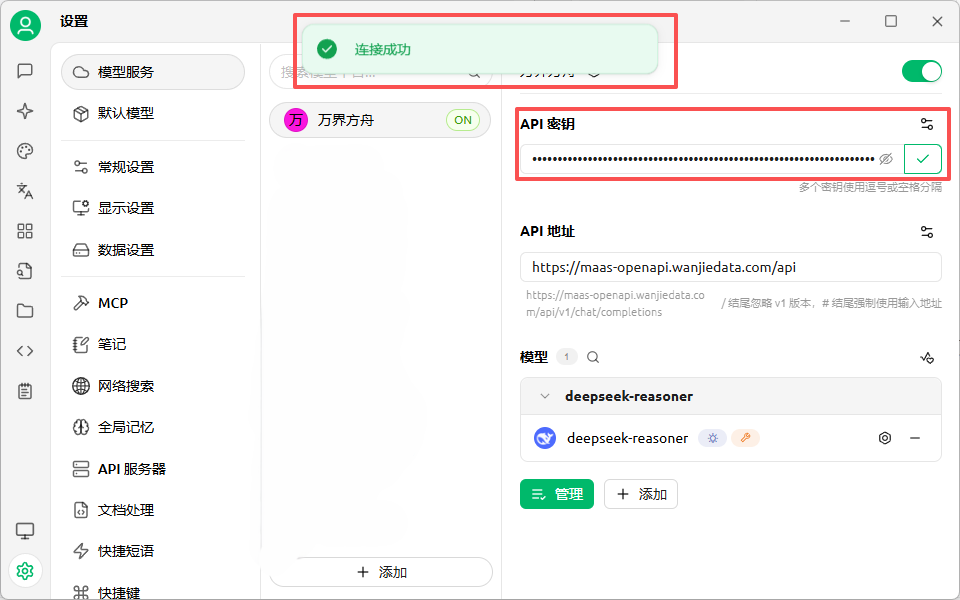960x600 pixels.
Task: Open API 地址 settings options icon
Action: [927, 231]
